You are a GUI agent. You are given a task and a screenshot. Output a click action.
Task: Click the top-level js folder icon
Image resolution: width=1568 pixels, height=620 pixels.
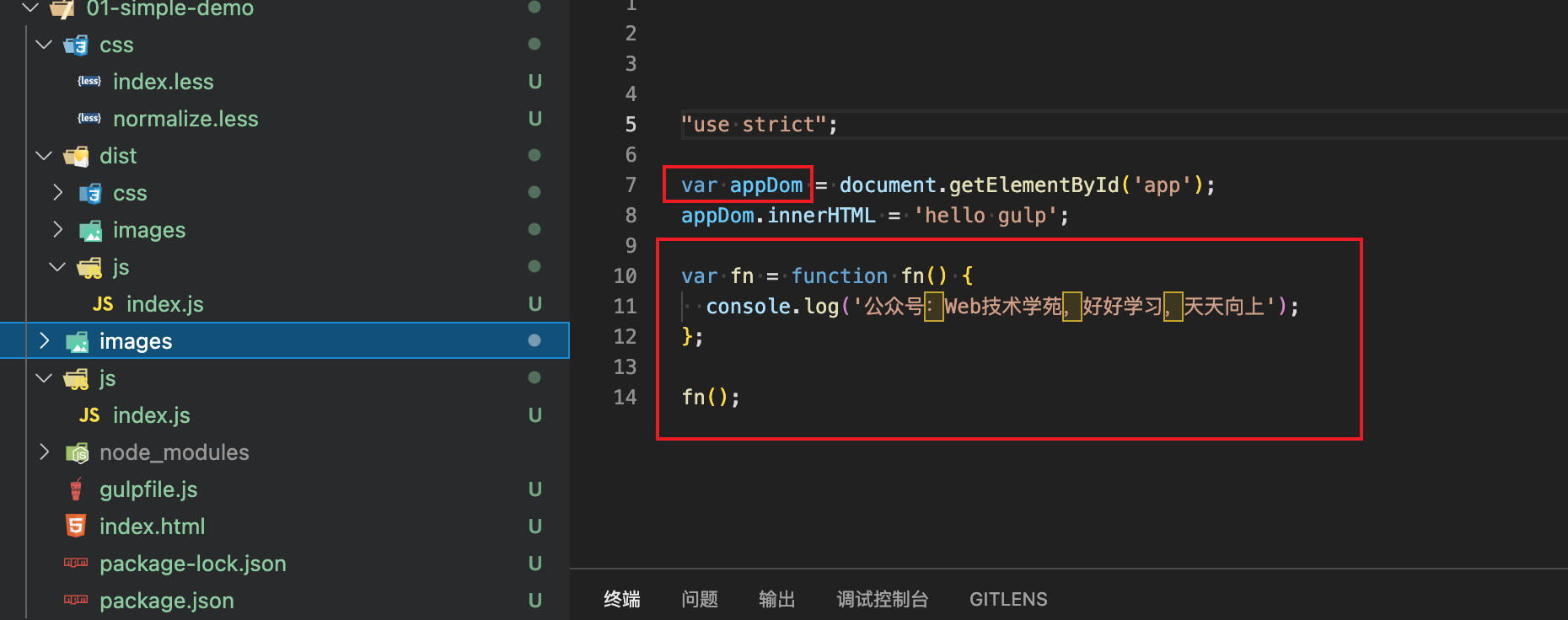pos(76,379)
